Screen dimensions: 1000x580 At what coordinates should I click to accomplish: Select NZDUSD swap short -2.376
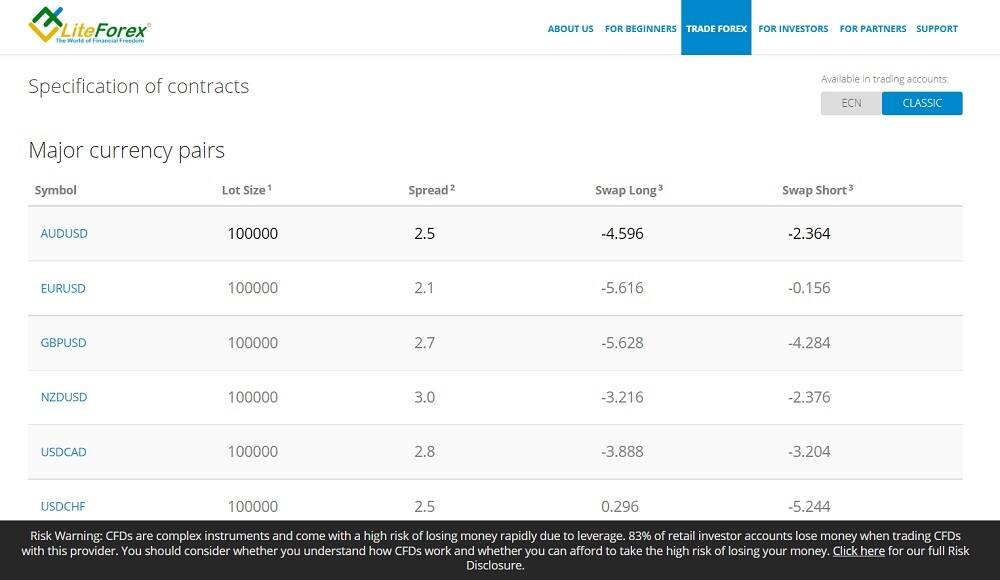[809, 397]
